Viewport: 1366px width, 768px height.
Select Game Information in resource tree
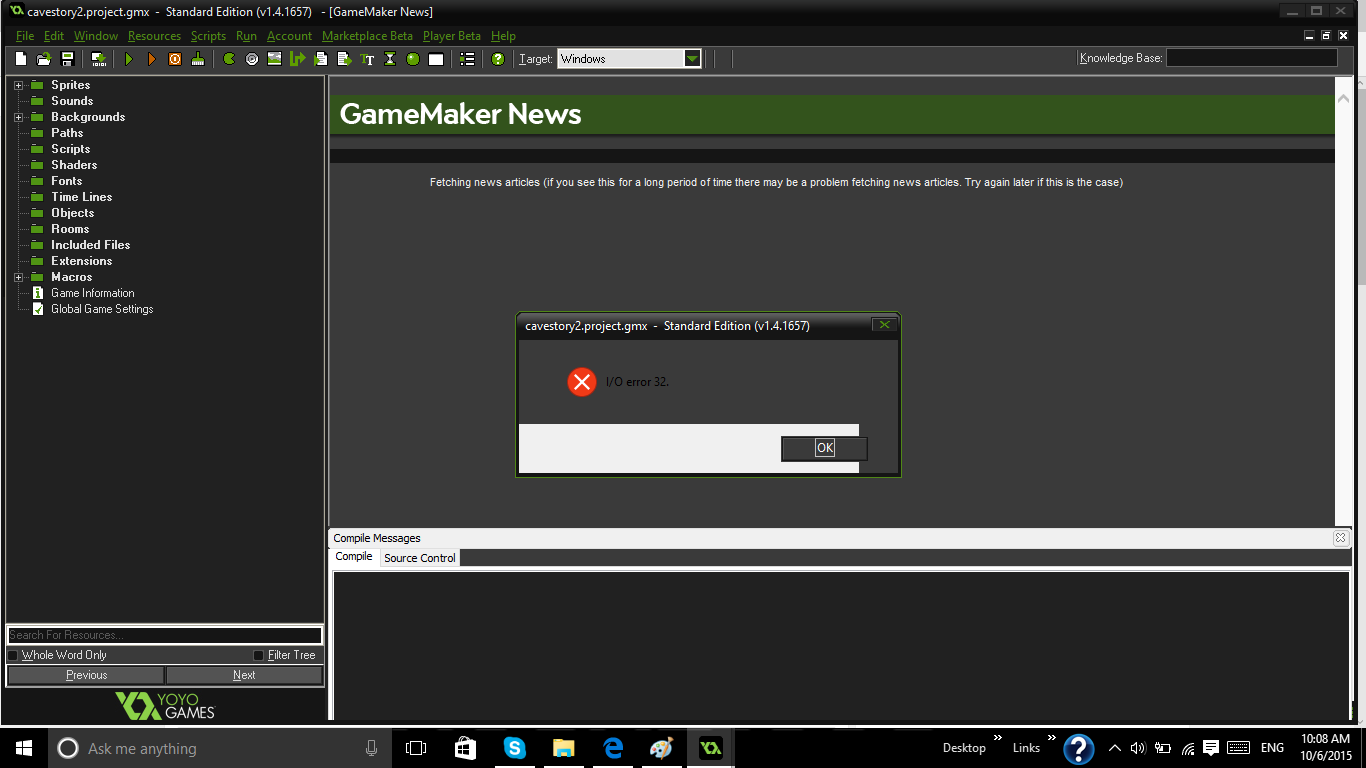click(92, 293)
